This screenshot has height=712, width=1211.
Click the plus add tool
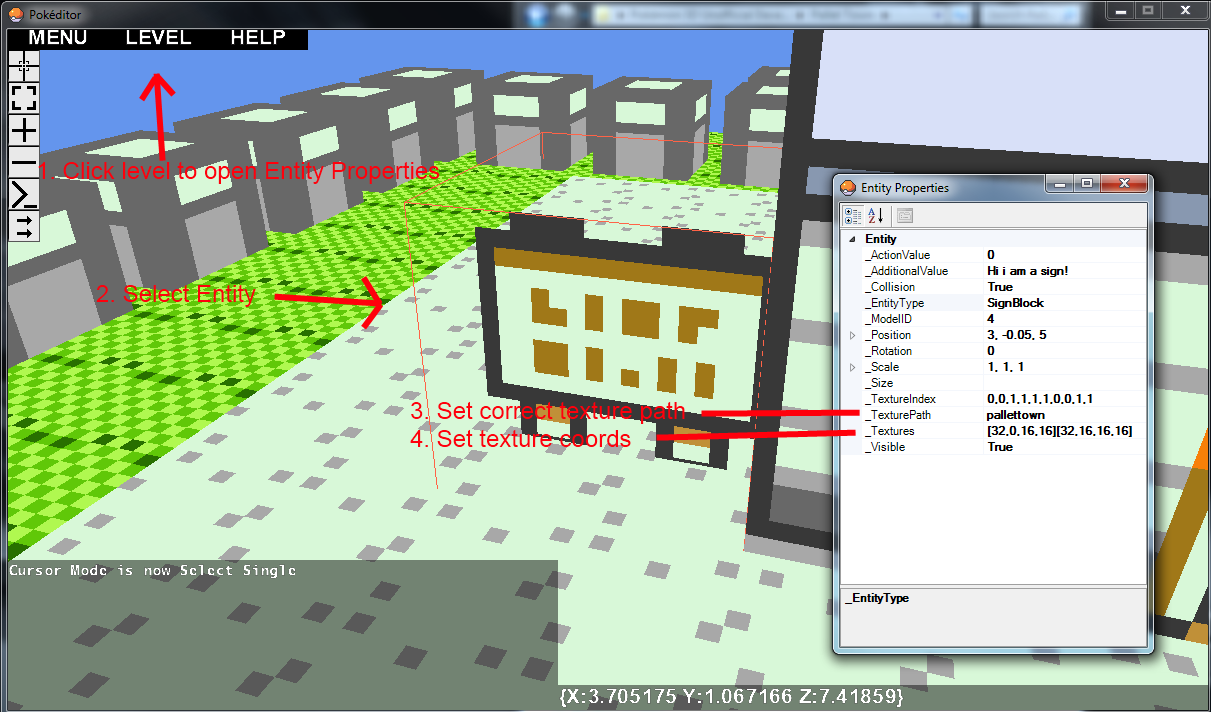(24, 130)
